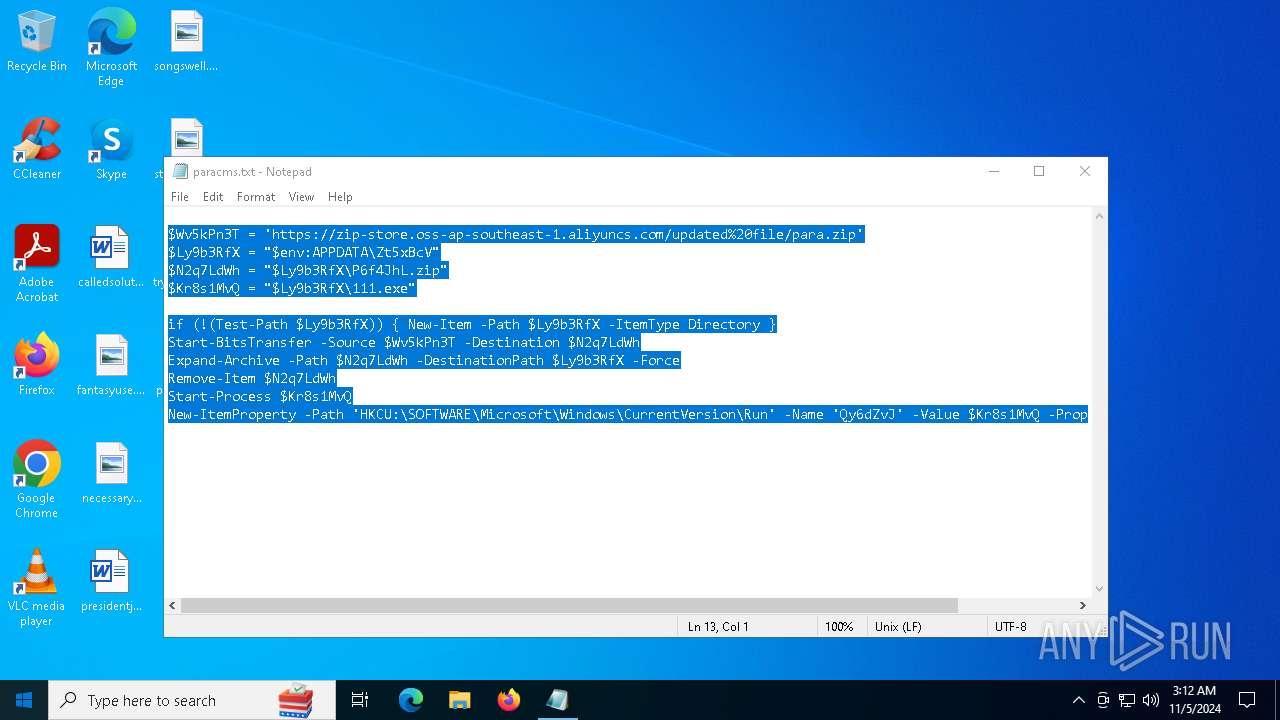The height and width of the screenshot is (720, 1280).
Task: Click the UTF-8 encoding status entry
Action: pyautogui.click(x=1010, y=626)
